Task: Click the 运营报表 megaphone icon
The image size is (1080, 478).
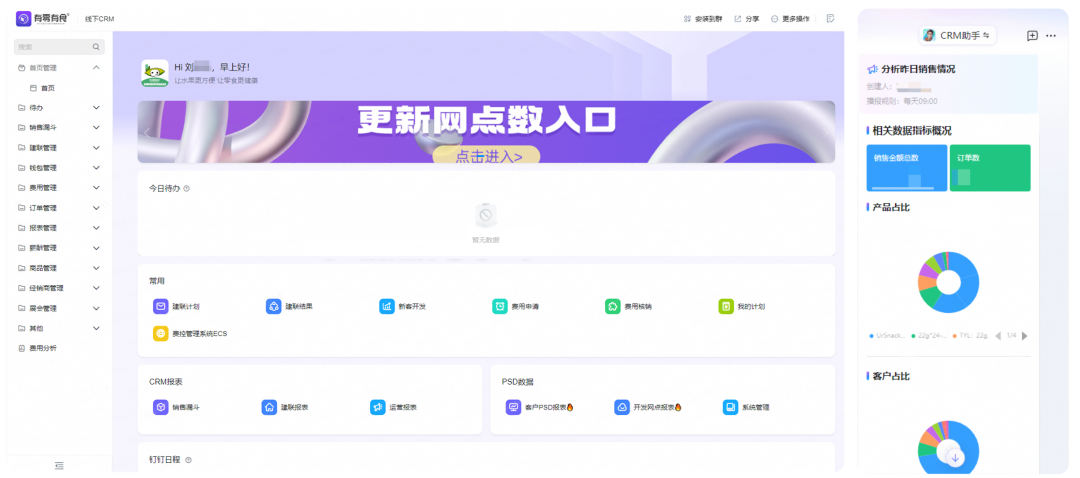Action: 377,407
